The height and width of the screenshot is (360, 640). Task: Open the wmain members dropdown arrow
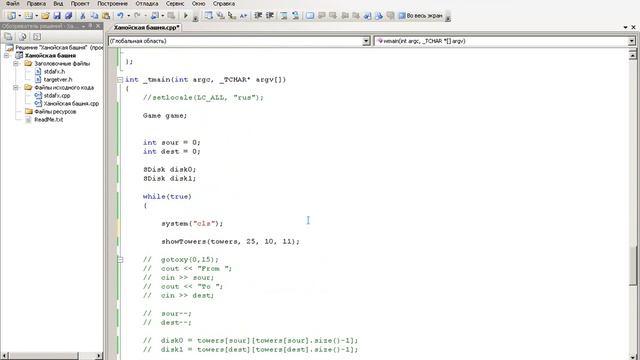[632, 41]
